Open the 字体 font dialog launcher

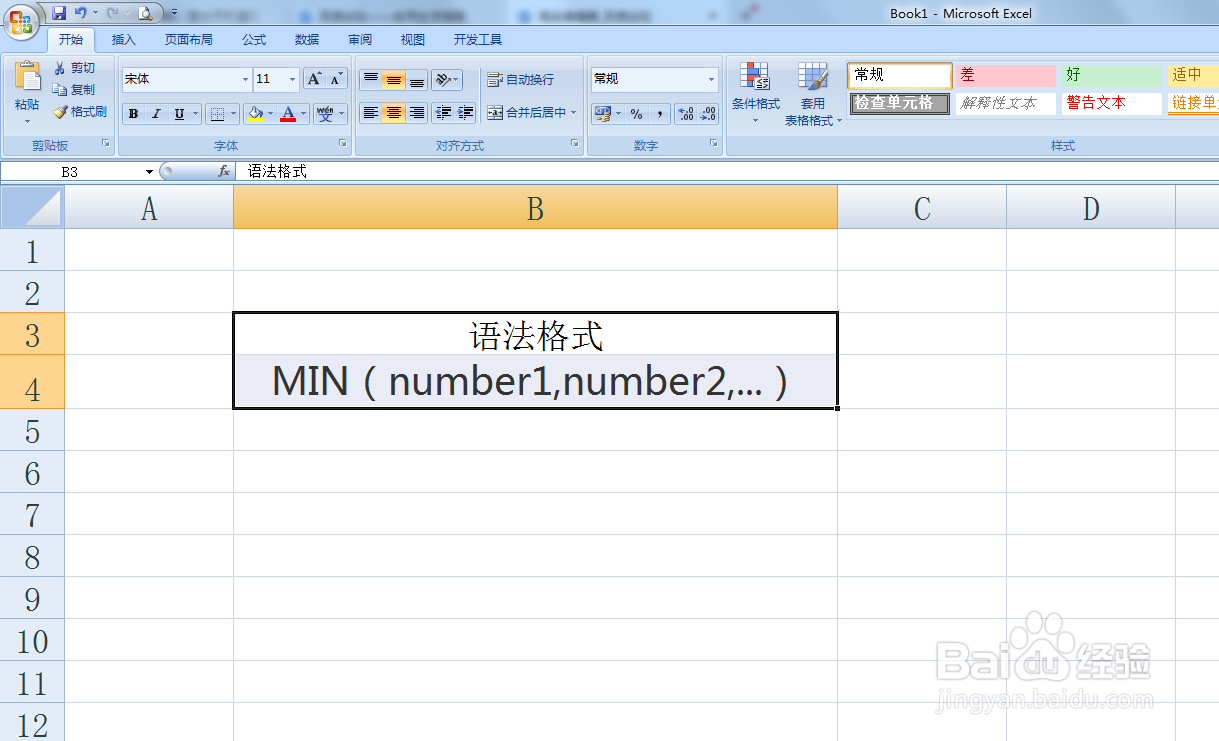(343, 144)
